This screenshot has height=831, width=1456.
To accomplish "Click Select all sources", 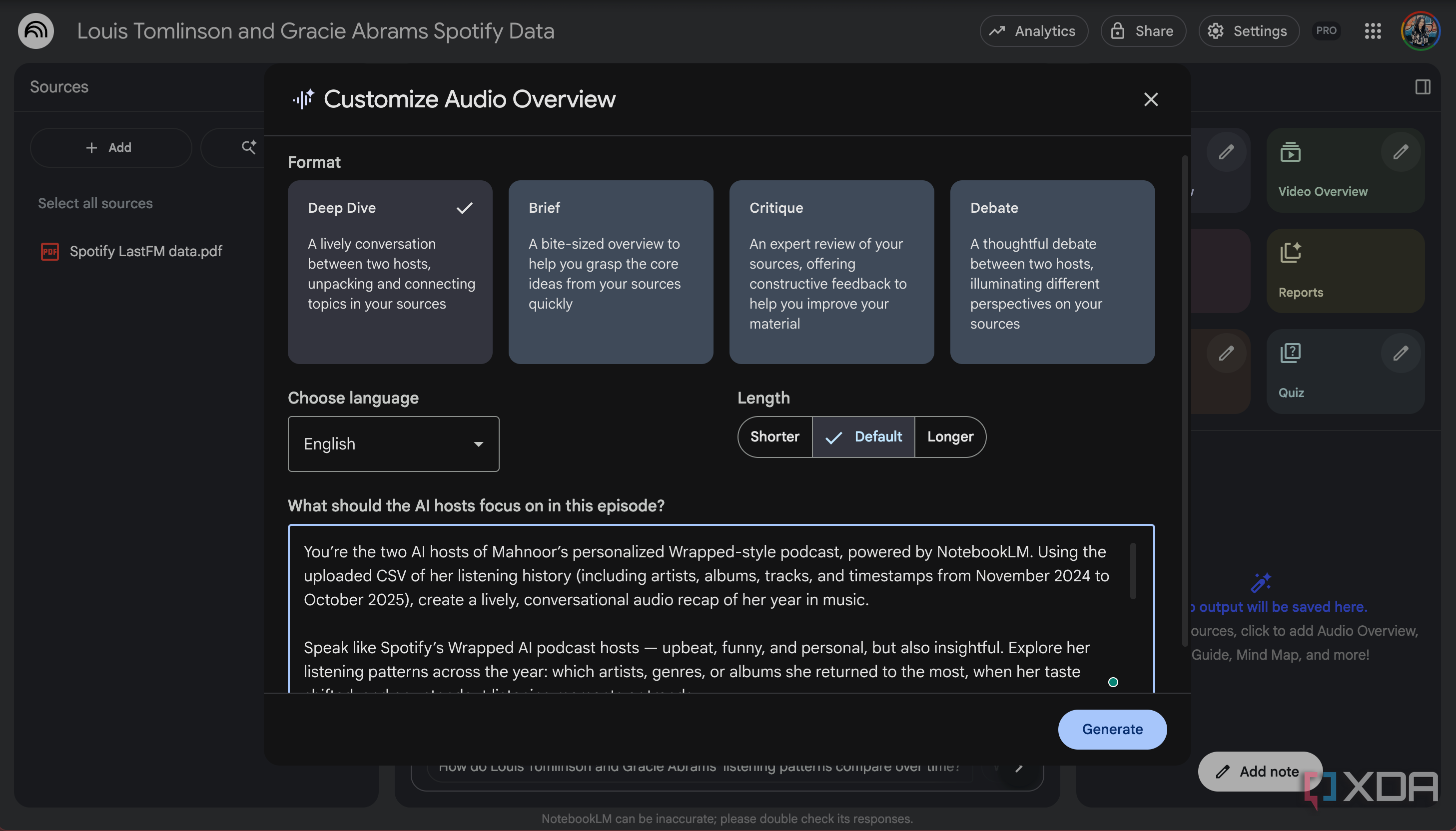I will 95,203.
